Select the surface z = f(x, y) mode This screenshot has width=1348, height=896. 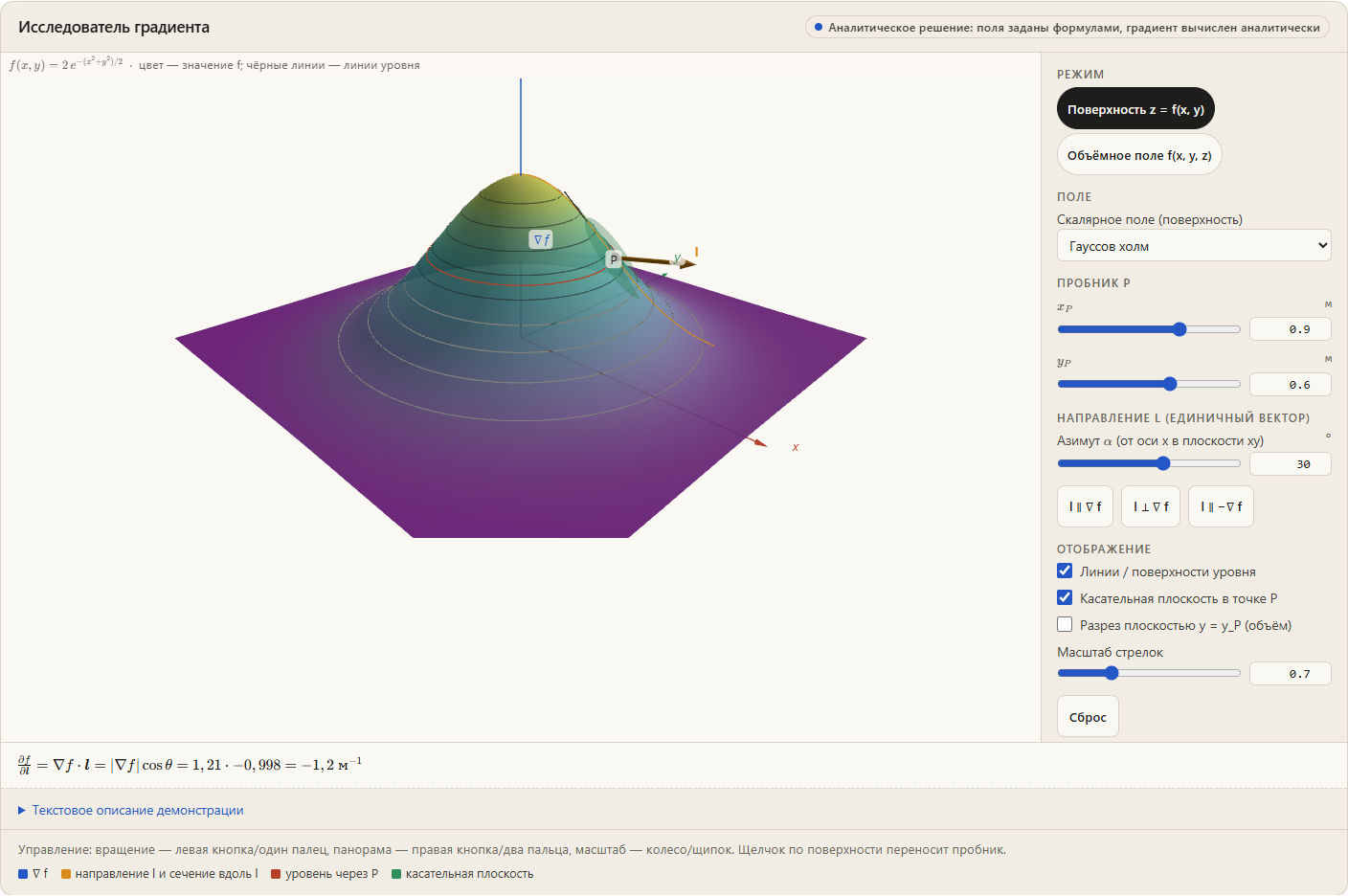point(1135,109)
